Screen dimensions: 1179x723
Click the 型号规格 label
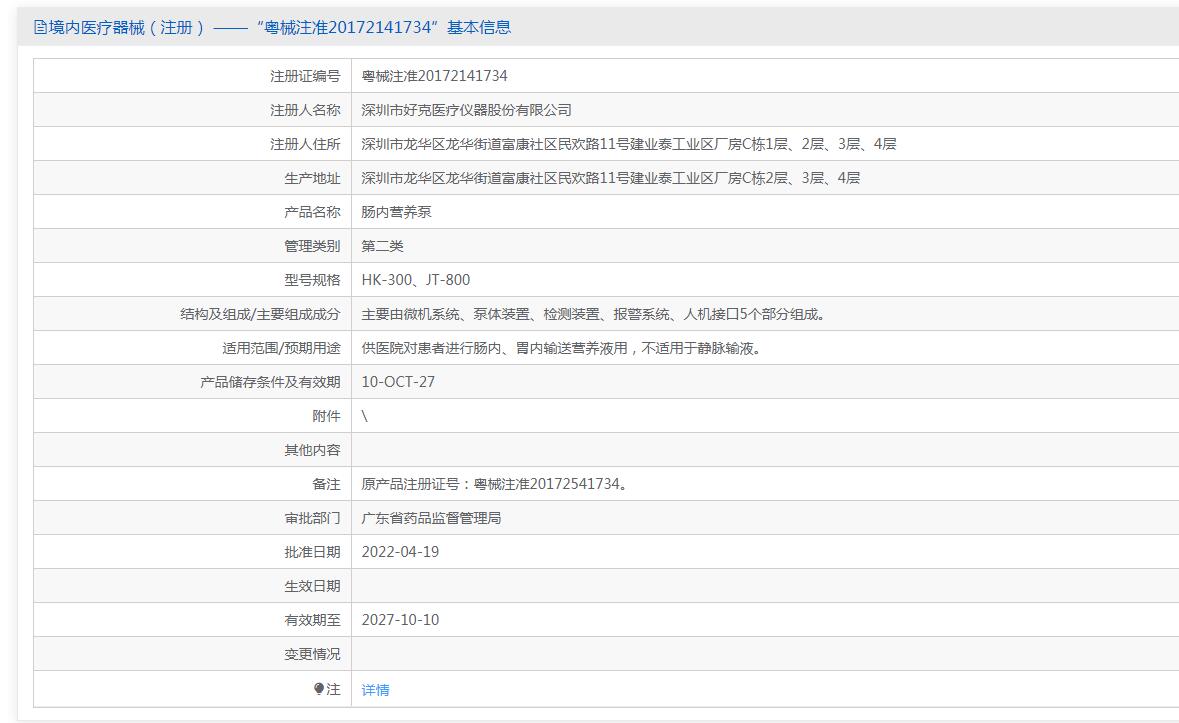point(312,280)
